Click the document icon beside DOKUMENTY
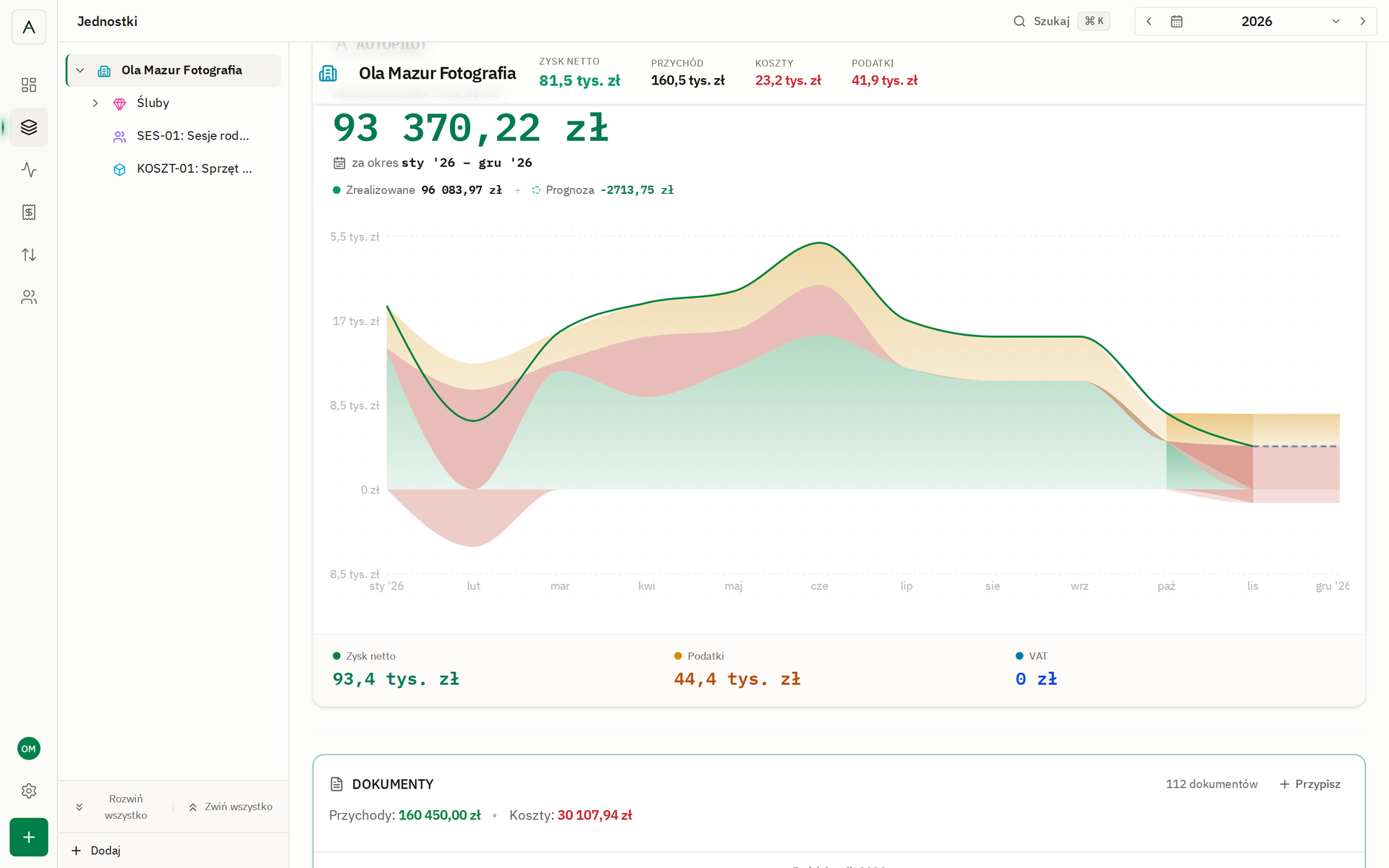Screen dimensions: 1389x868 pyautogui.click(x=336, y=784)
